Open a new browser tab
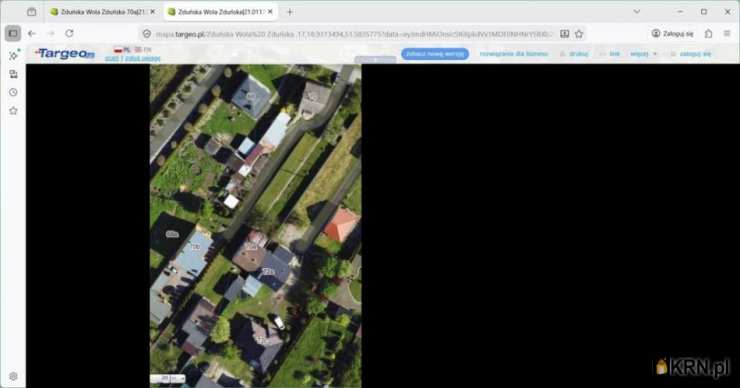740x388 pixels. (x=290, y=12)
